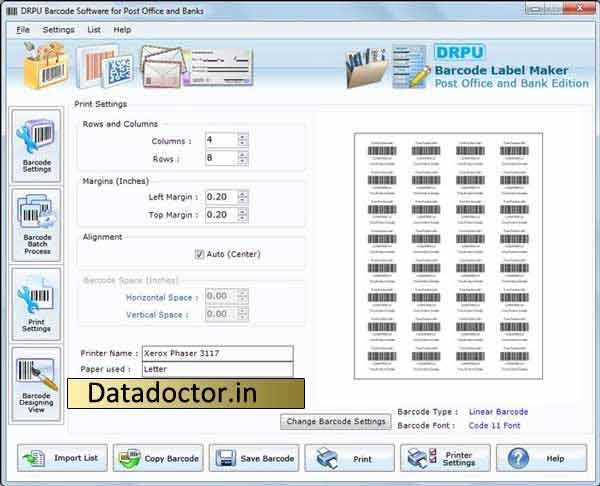Click the file folder banner icon

[x=367, y=68]
